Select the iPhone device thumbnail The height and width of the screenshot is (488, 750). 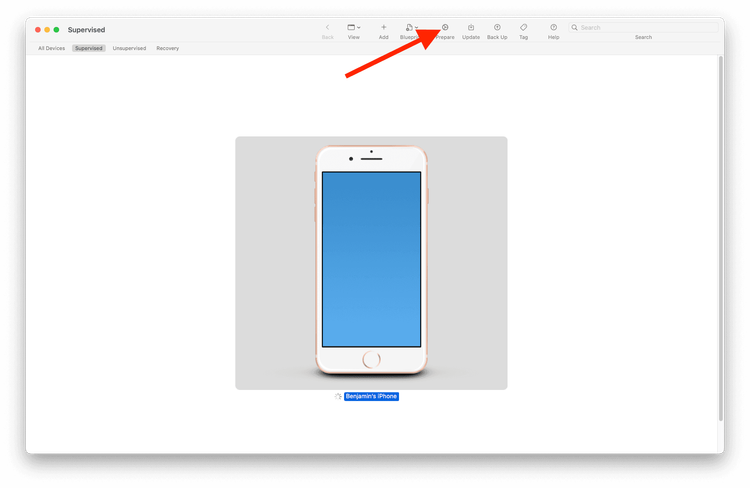[x=371, y=263]
